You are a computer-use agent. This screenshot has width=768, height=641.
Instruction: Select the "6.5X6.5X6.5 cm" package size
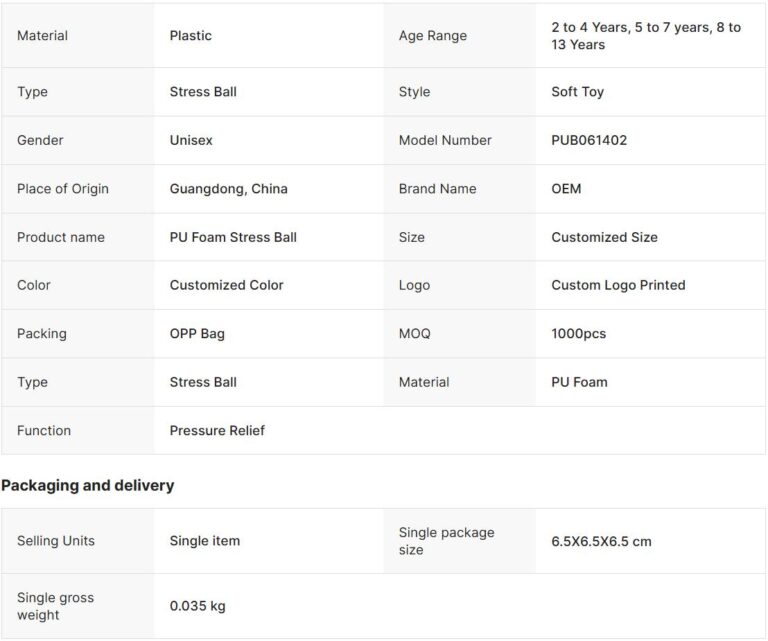pyautogui.click(x=601, y=541)
